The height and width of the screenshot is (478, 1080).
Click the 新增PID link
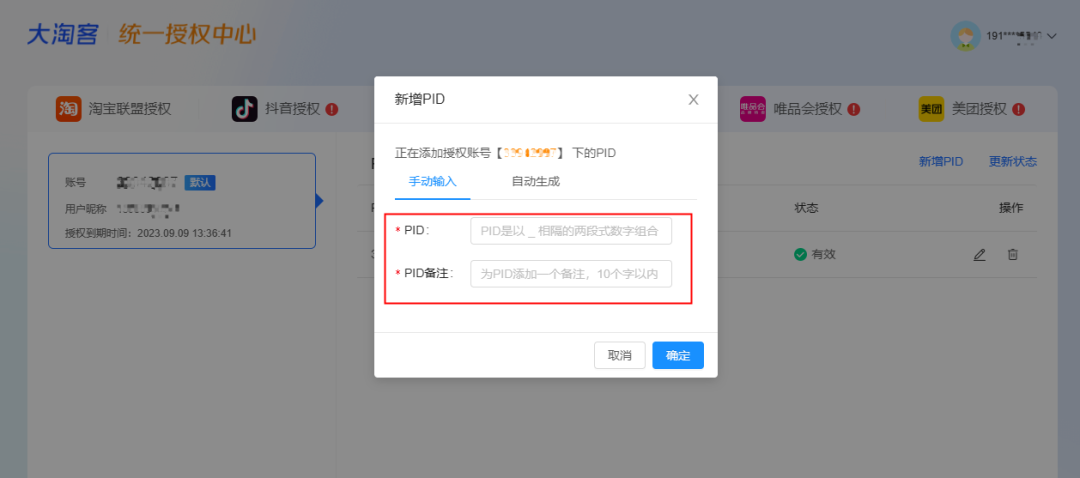[940, 161]
